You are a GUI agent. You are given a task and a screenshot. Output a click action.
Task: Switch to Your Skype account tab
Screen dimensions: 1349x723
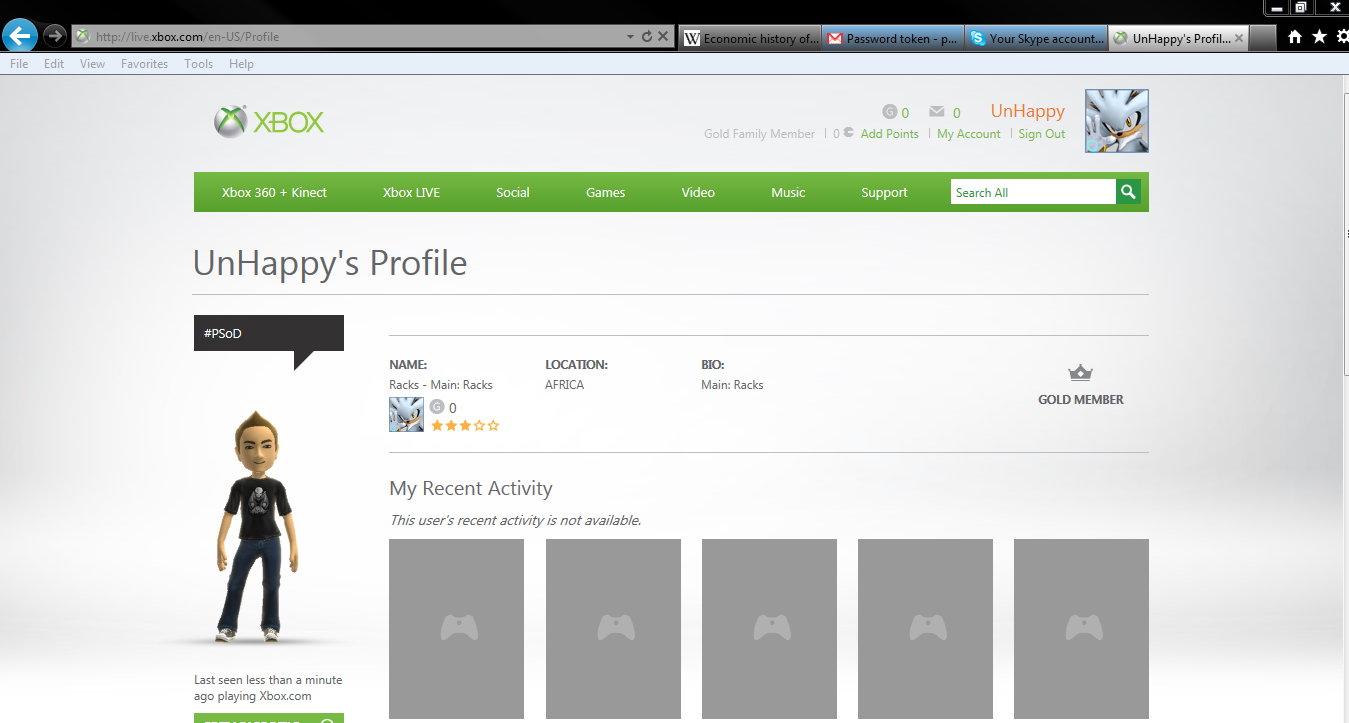1037,38
